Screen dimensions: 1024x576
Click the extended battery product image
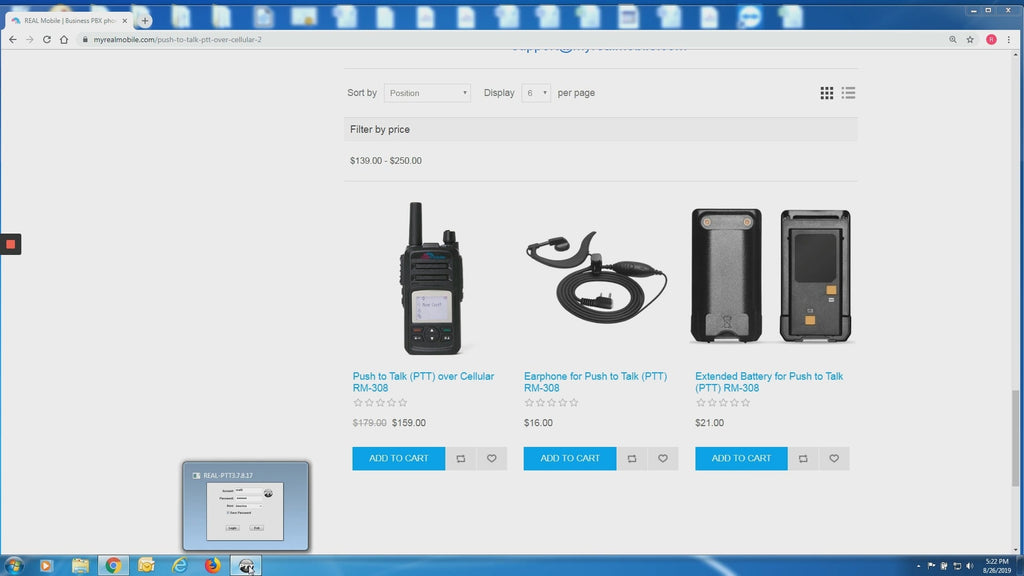tap(771, 276)
